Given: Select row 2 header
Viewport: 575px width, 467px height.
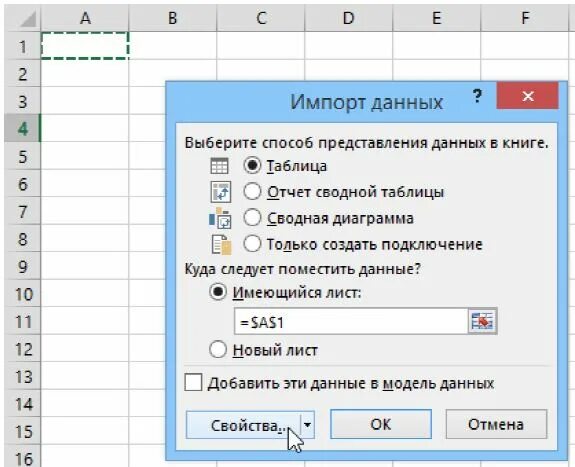Looking at the screenshot, I should pos(23,74).
